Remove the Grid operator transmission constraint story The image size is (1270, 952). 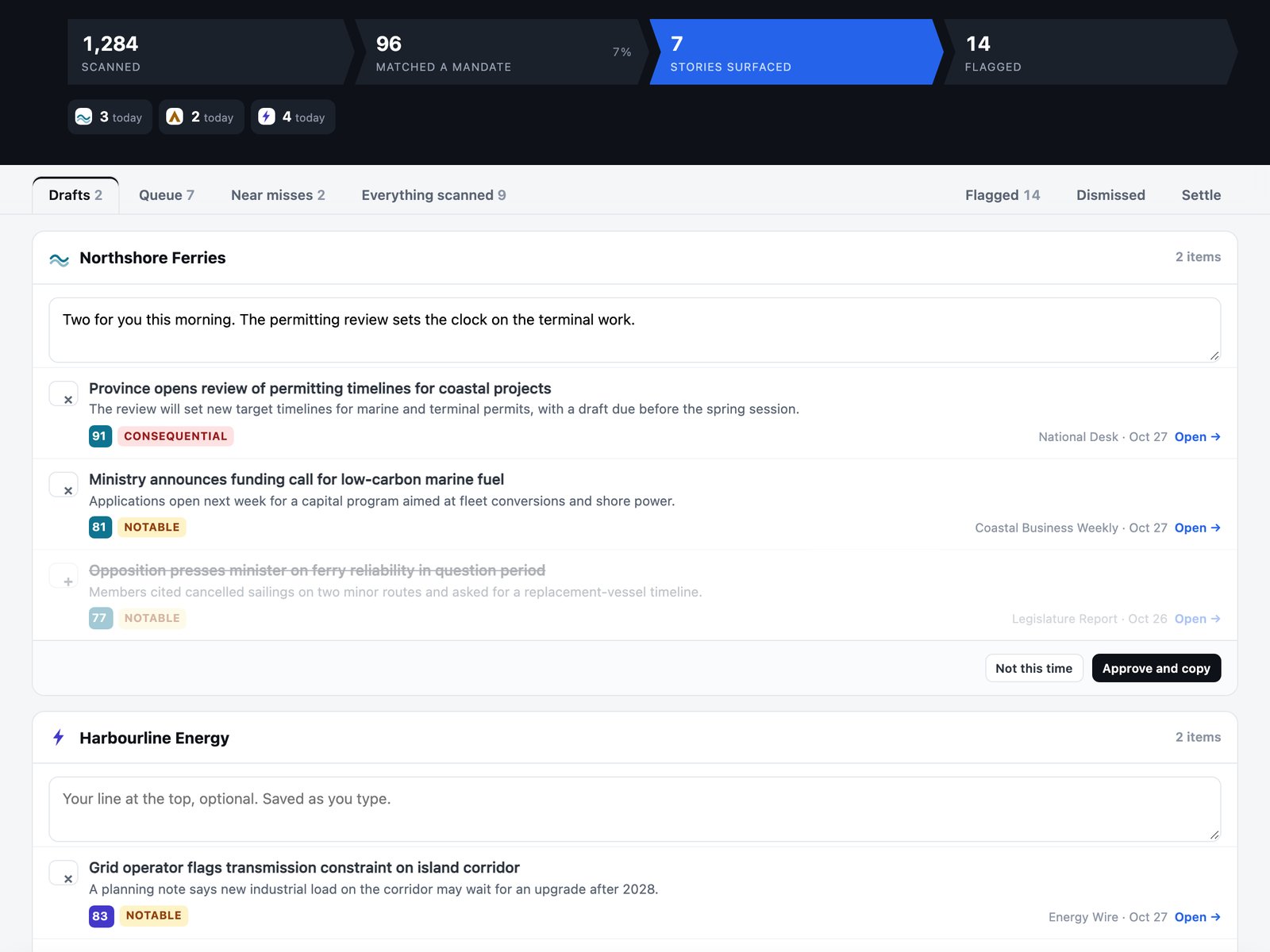click(63, 873)
